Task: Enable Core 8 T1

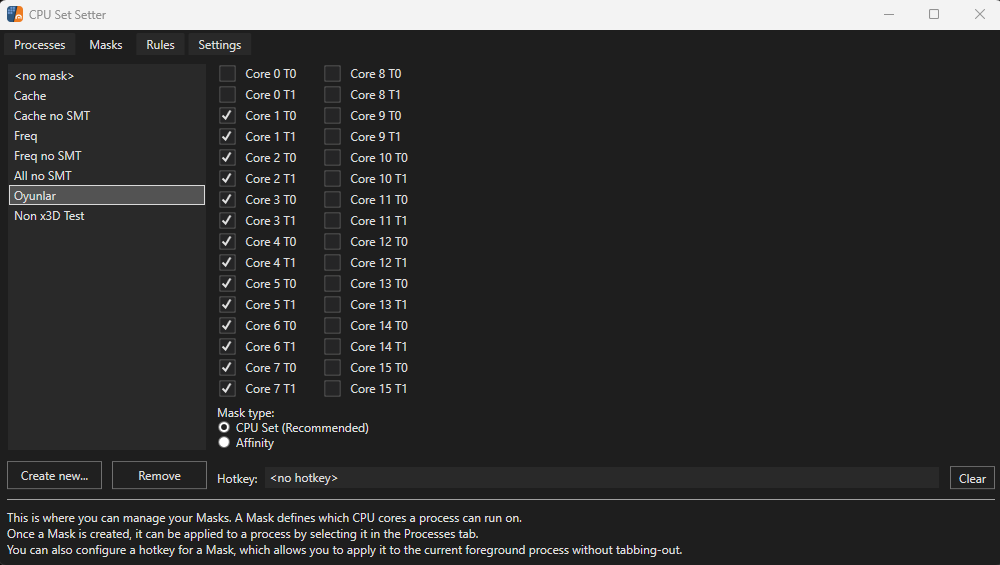Action: coord(332,94)
